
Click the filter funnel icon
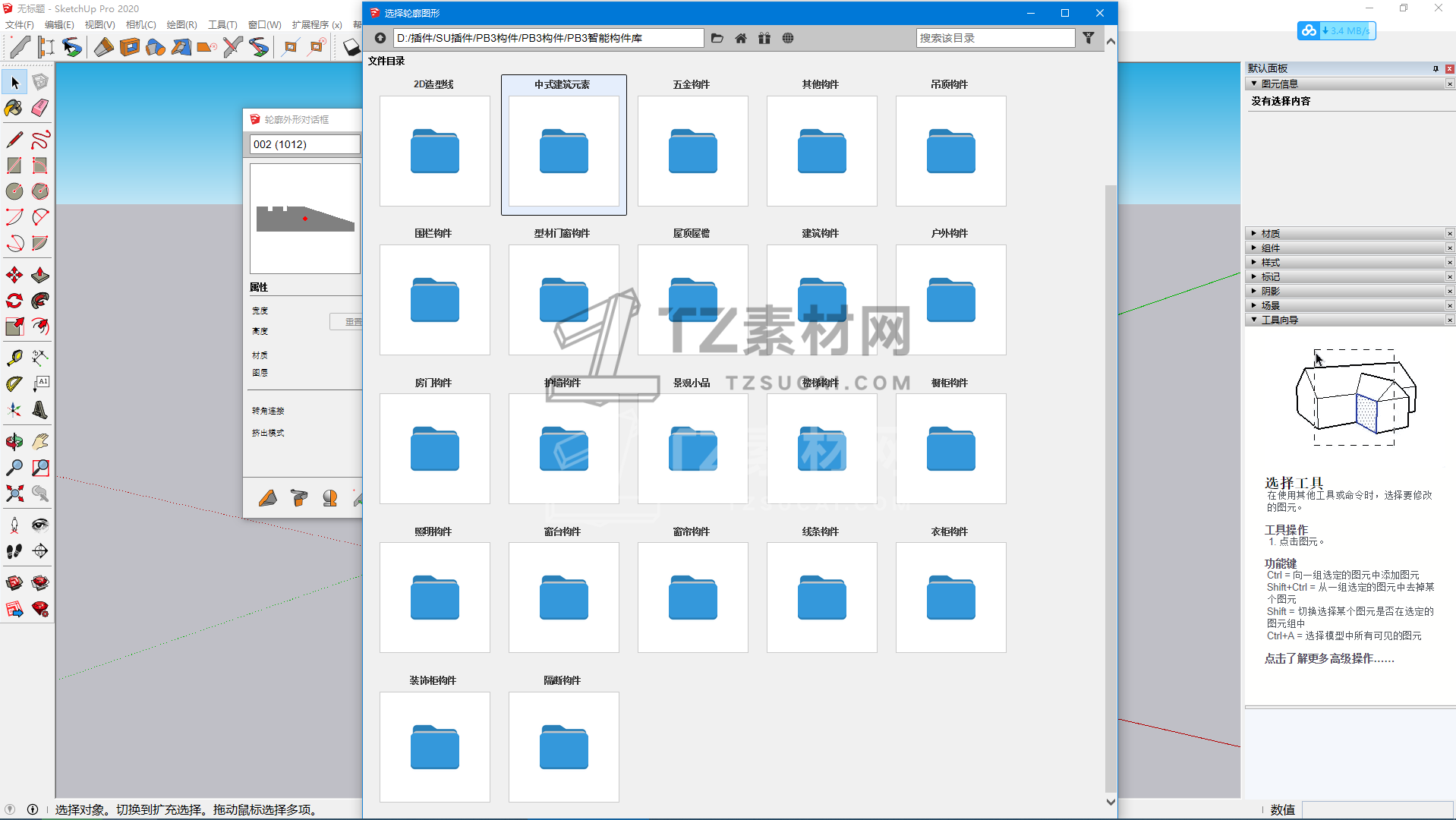[x=1089, y=38]
